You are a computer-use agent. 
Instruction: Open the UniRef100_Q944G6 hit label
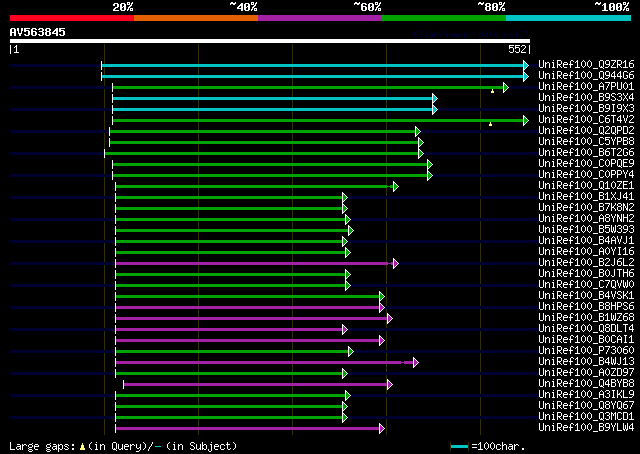586,76
